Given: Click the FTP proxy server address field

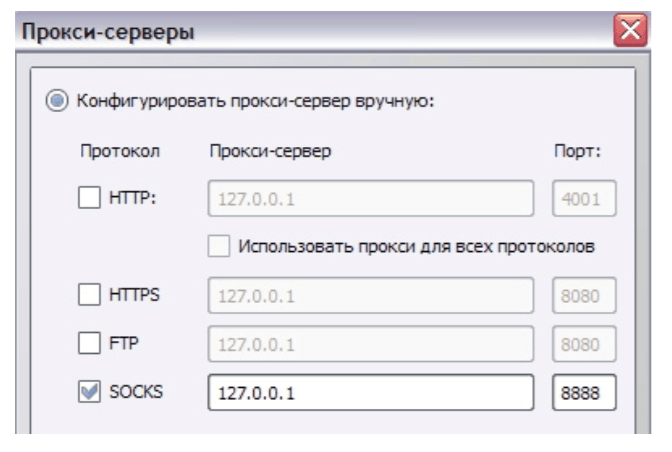Looking at the screenshot, I should click(371, 344).
